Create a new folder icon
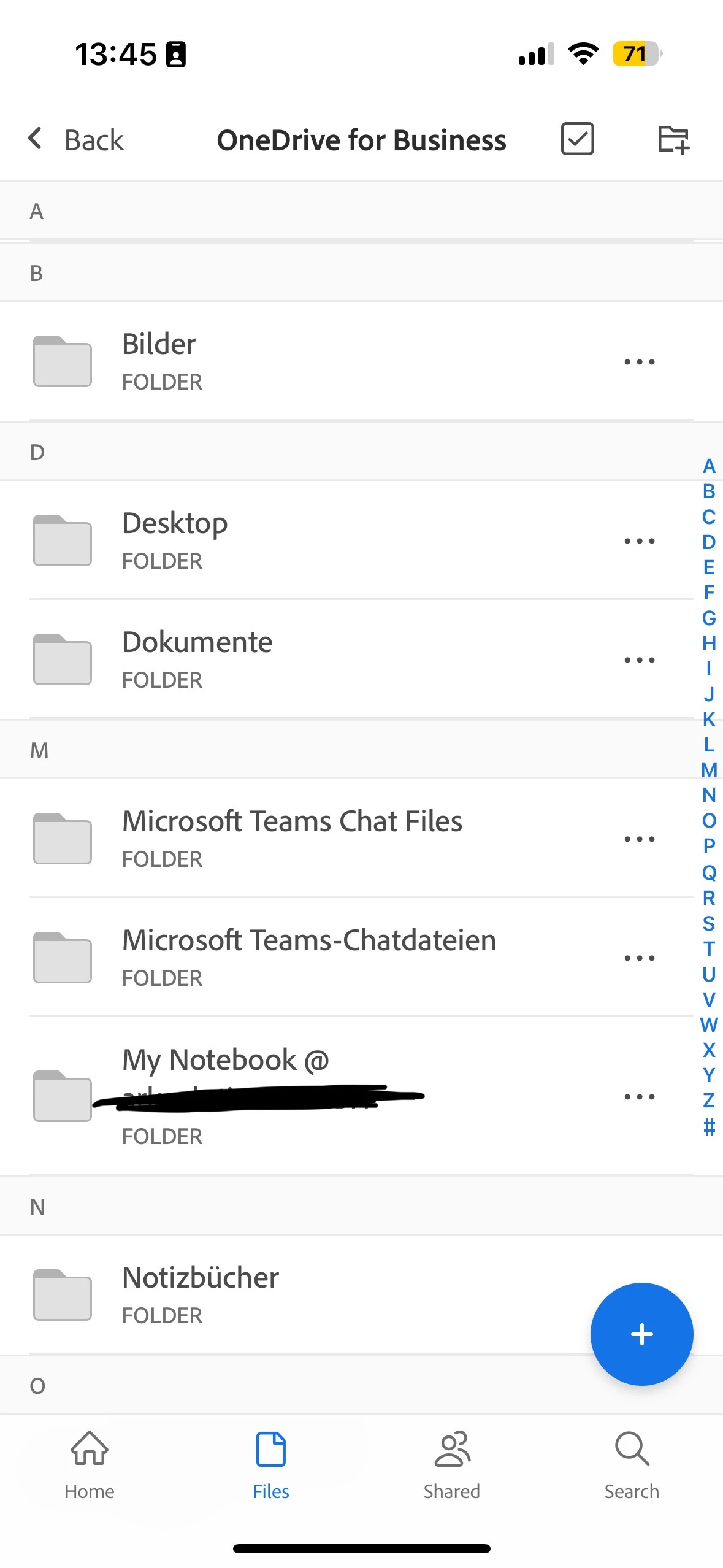723x1568 pixels. pyautogui.click(x=673, y=139)
